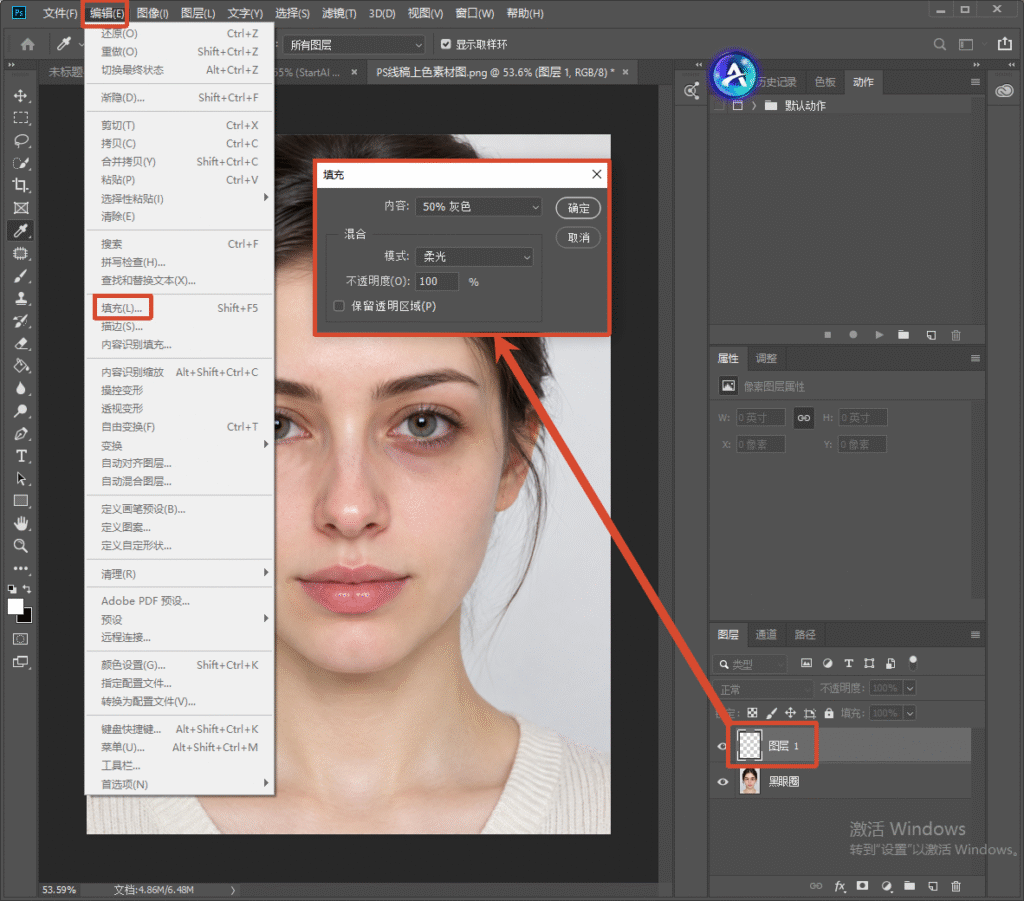The height and width of the screenshot is (901, 1024).
Task: Delete layer with Layers panel trash icon
Action: point(955,886)
